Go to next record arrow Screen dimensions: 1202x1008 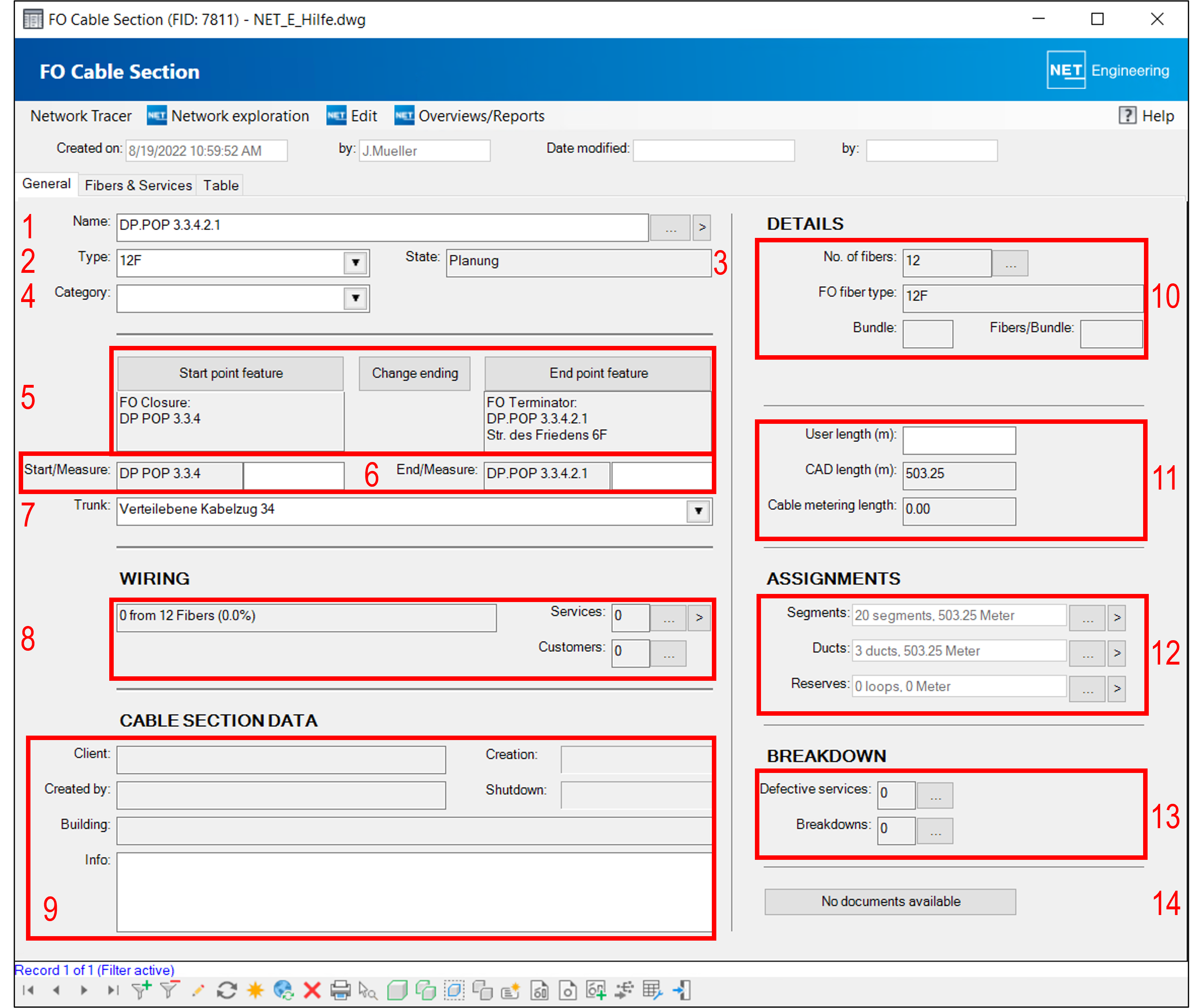tap(84, 990)
